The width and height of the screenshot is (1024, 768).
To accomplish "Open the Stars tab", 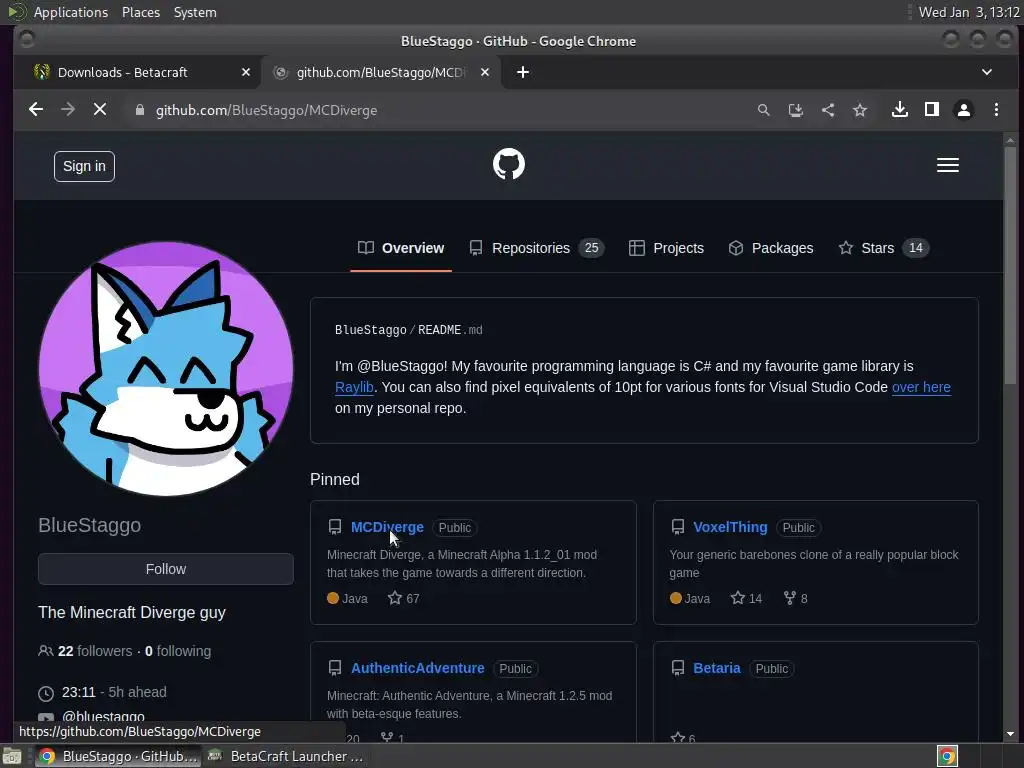I will click(884, 248).
